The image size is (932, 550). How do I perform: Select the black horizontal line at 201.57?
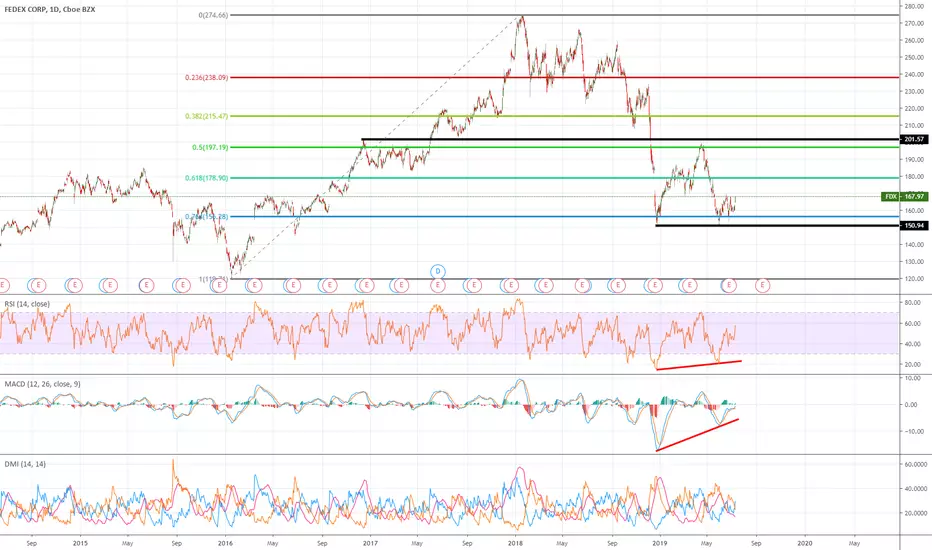click(630, 139)
